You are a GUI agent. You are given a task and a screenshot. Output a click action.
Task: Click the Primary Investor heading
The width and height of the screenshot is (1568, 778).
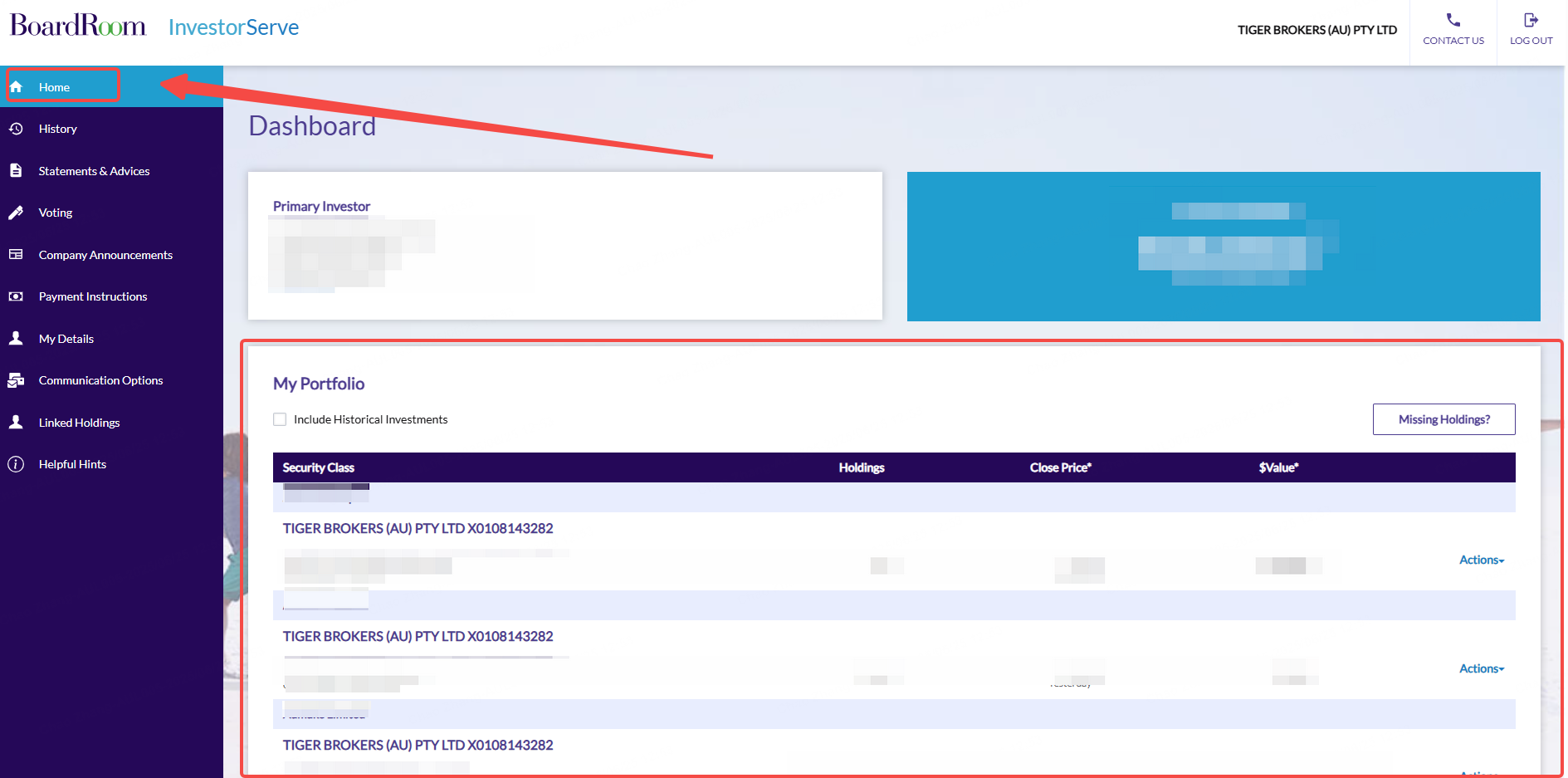coord(321,206)
